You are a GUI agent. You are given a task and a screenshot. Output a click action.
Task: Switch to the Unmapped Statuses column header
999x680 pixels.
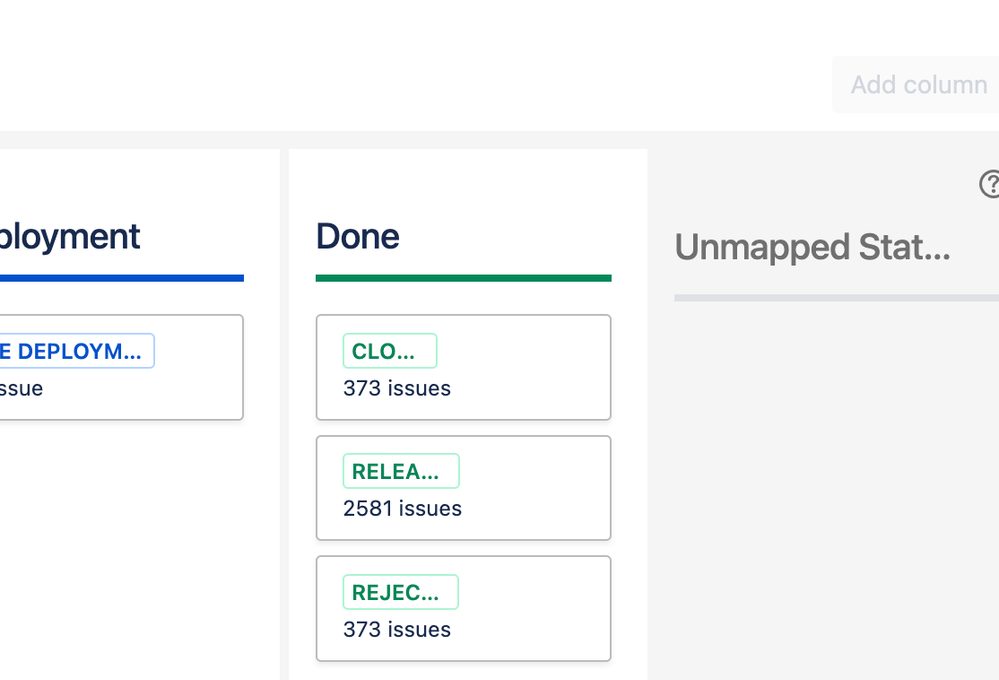click(812, 247)
